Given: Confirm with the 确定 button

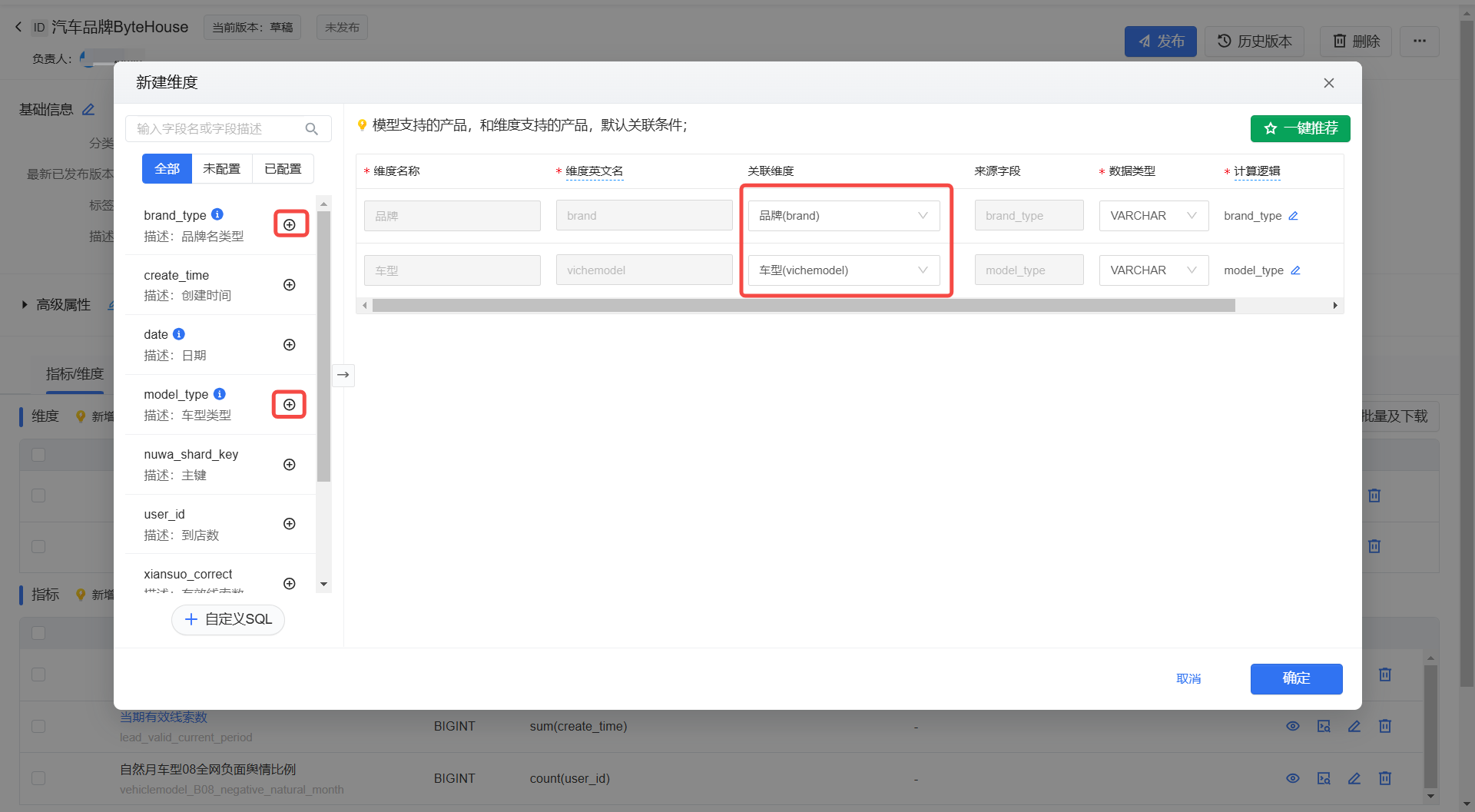Looking at the screenshot, I should [x=1296, y=678].
